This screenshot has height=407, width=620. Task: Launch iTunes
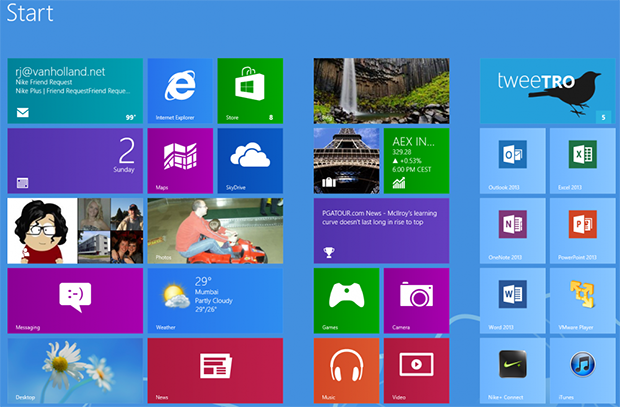click(582, 371)
